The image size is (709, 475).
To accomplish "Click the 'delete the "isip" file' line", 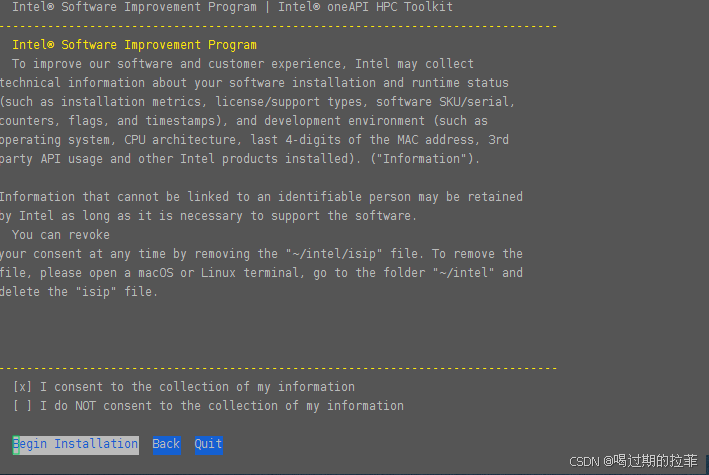I will pos(80,292).
